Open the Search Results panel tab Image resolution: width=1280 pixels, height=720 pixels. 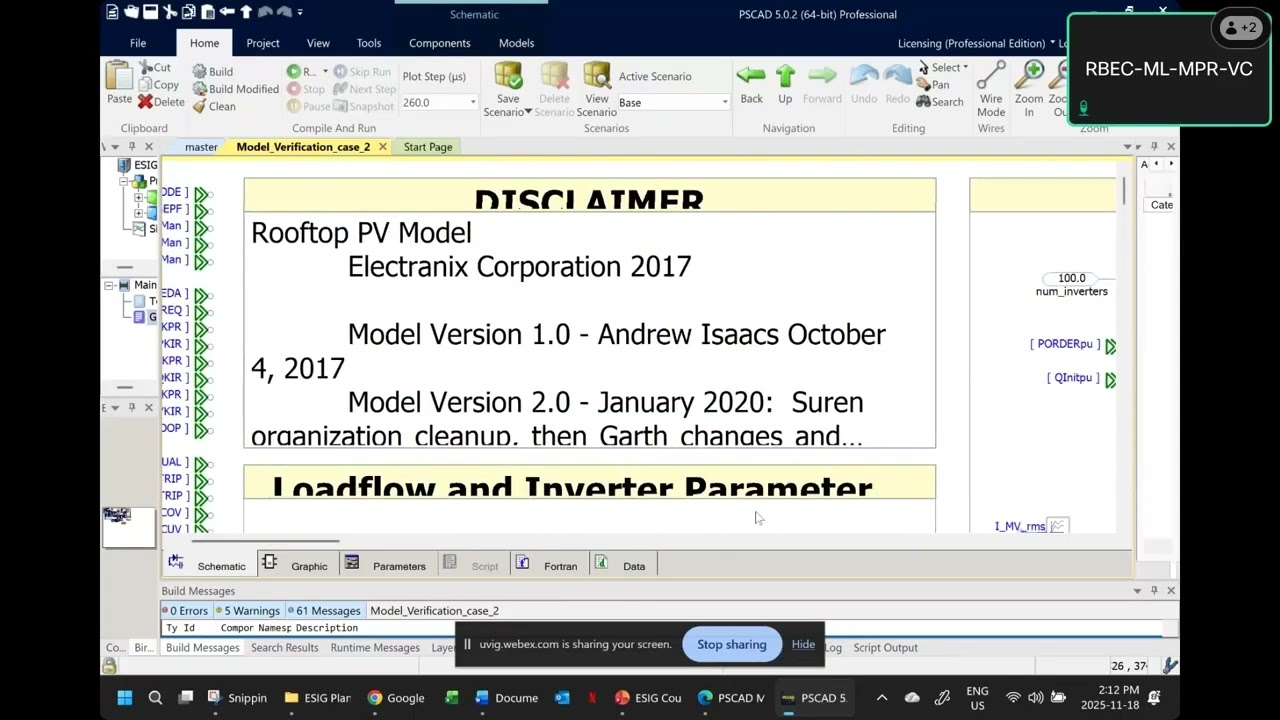[284, 648]
